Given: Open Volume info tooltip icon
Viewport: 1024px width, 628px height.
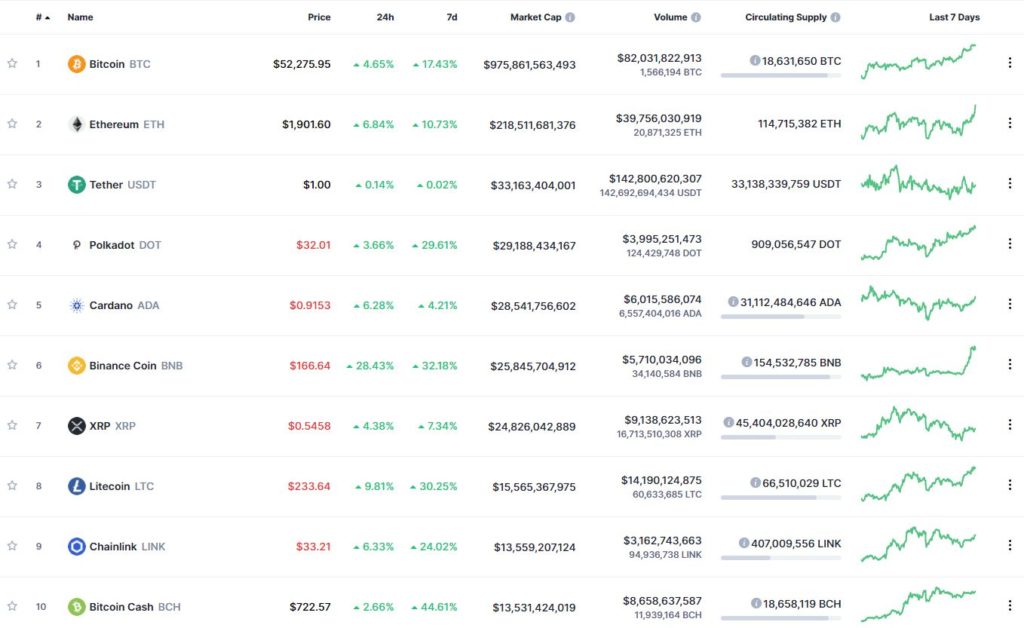Looking at the screenshot, I should (x=696, y=17).
